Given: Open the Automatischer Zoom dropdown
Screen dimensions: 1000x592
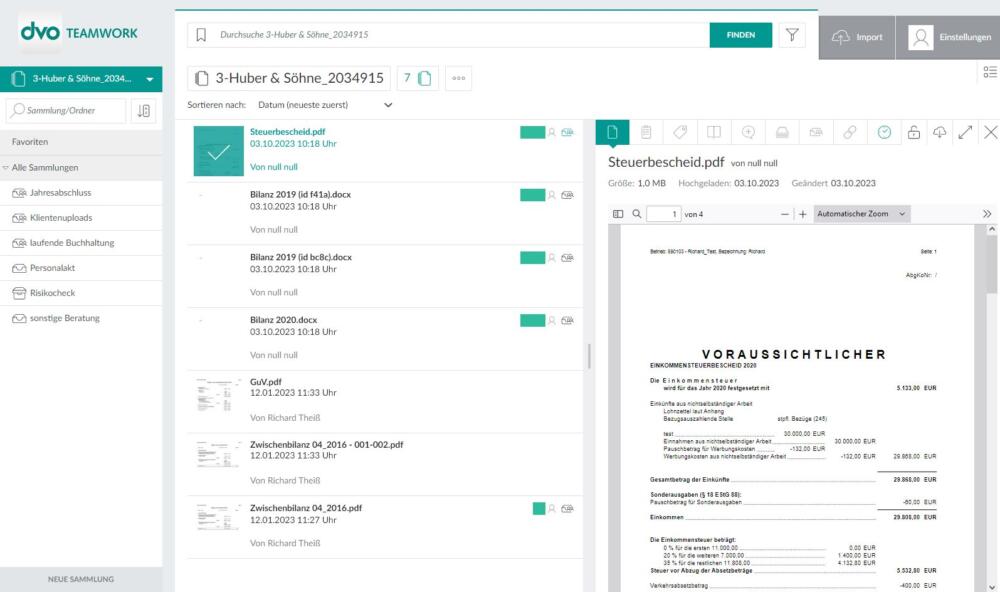Looking at the screenshot, I should click(x=862, y=214).
